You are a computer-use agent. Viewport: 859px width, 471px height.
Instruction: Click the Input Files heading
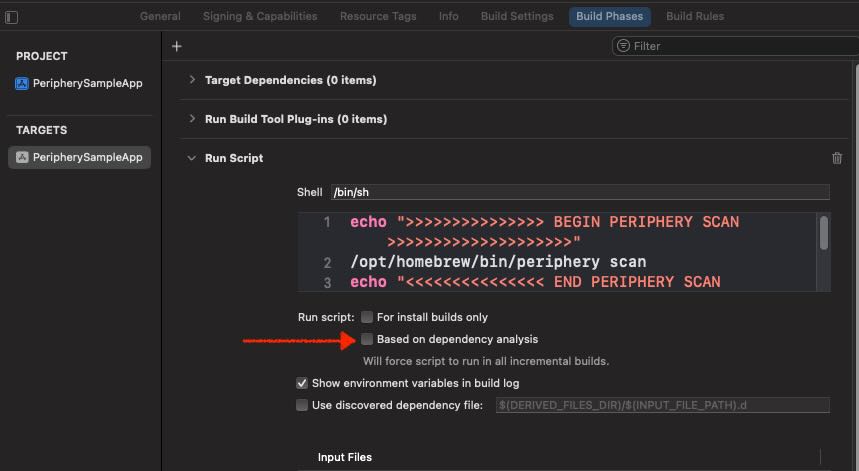pyautogui.click(x=345, y=457)
